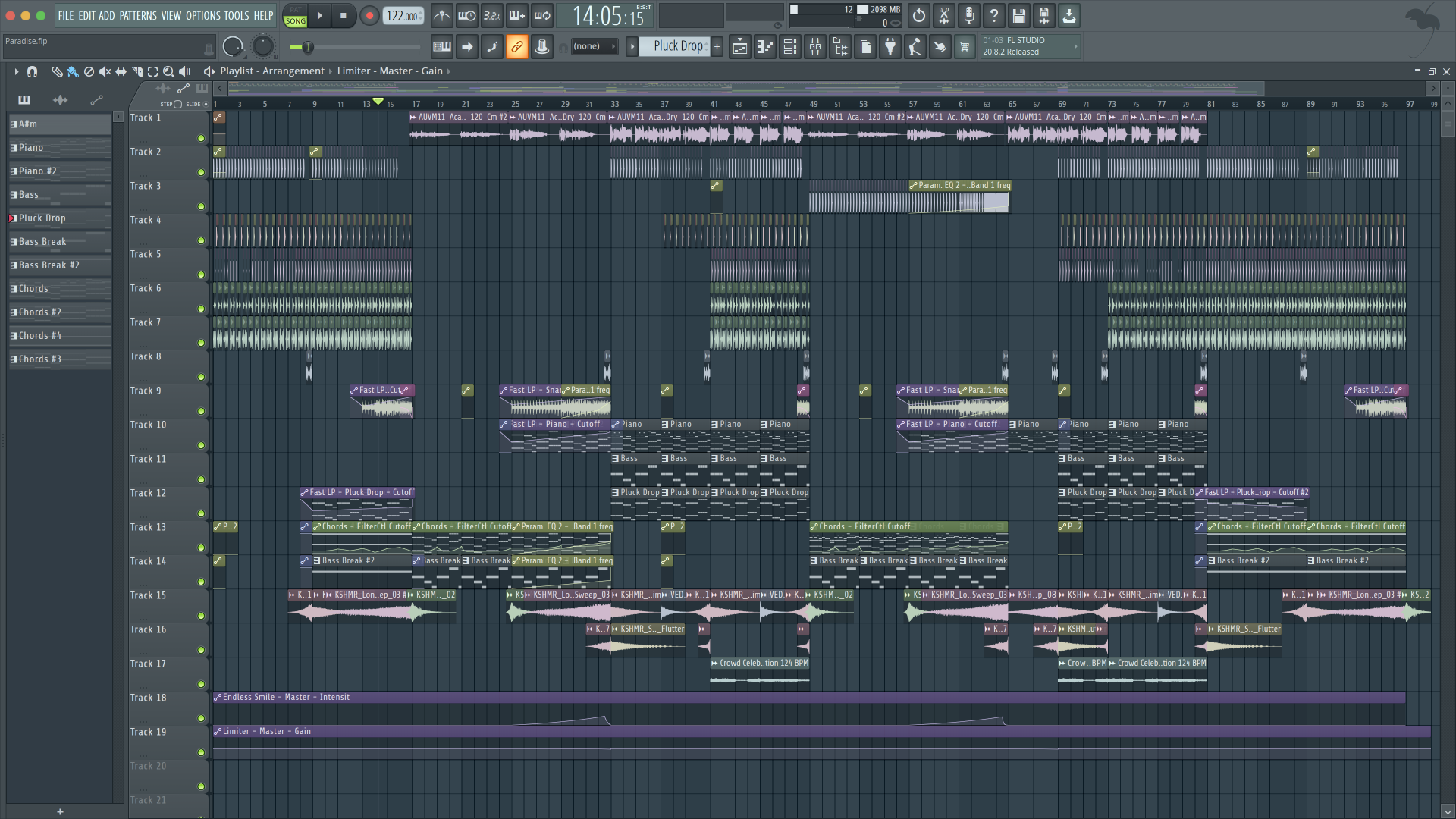Screen dimensions: 1456x819
Task: Enable typing keyboard to piano
Action: point(442,47)
